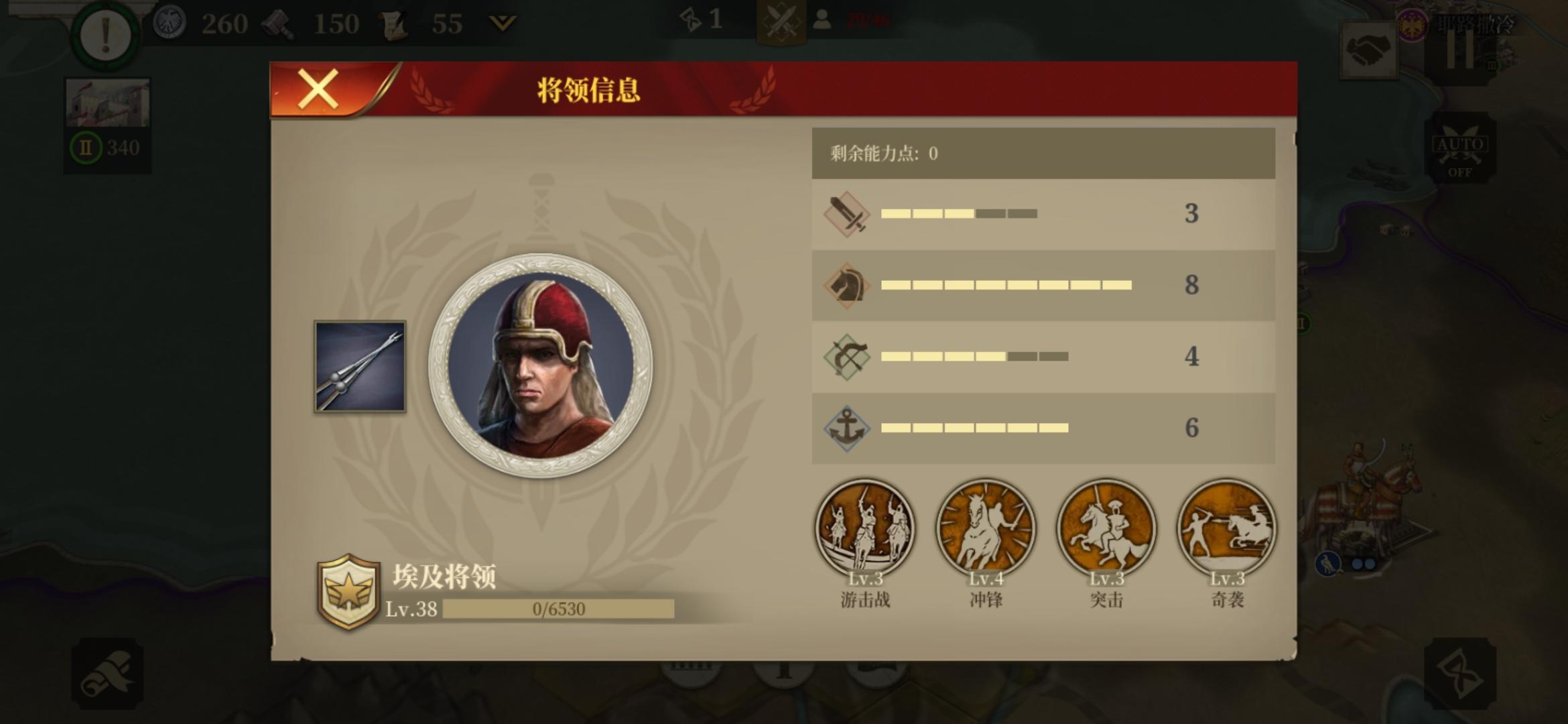Click the anchor navy attribute icon

click(x=847, y=428)
